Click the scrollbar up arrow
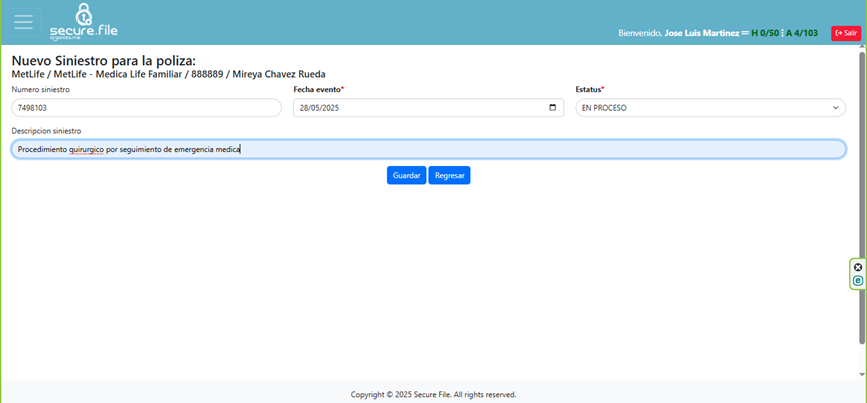Viewport: 867px width, 403px height. [x=862, y=51]
